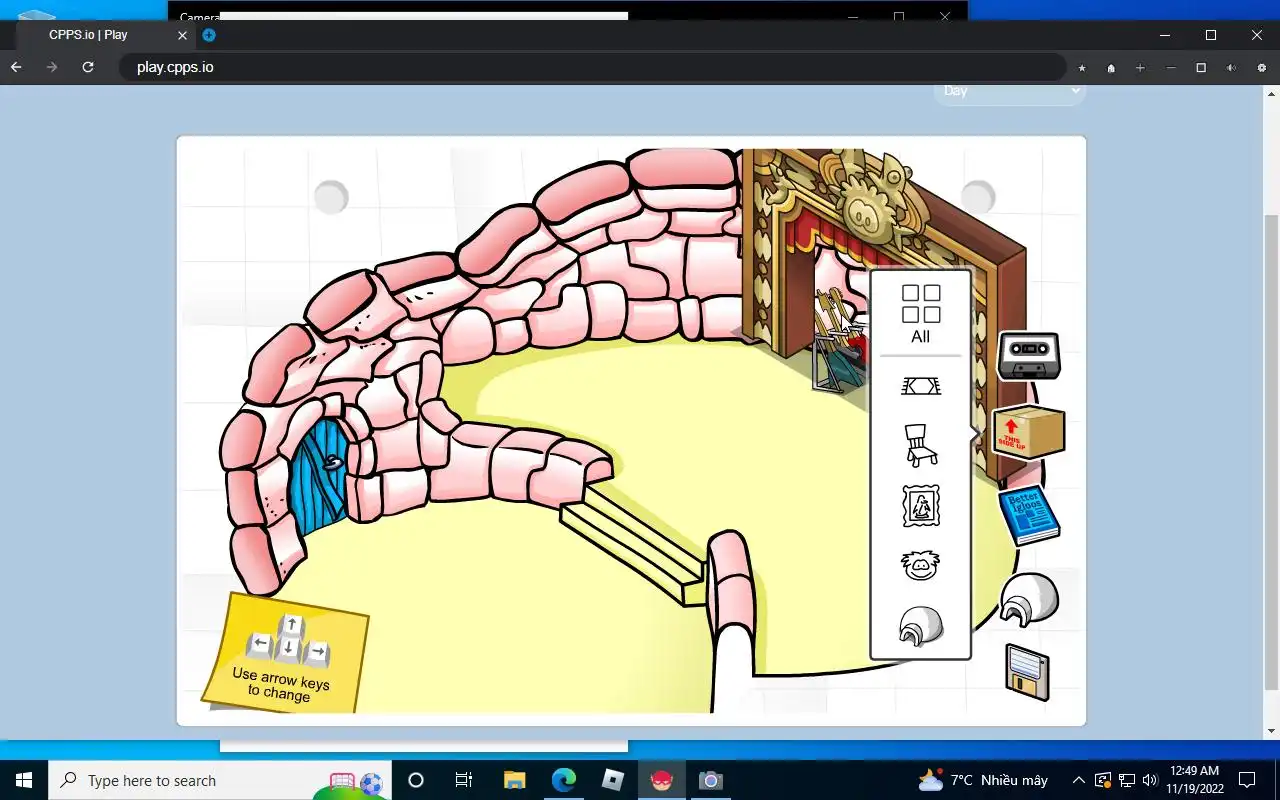
Task: Close the CPPS.io browser window
Action: [x=1257, y=35]
